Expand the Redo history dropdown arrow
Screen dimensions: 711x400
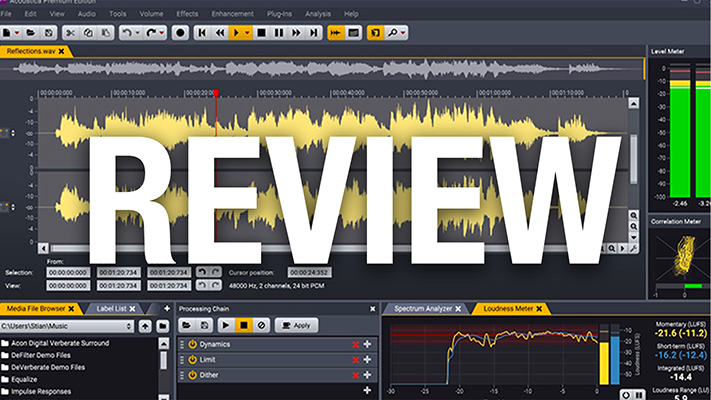pyautogui.click(x=163, y=32)
